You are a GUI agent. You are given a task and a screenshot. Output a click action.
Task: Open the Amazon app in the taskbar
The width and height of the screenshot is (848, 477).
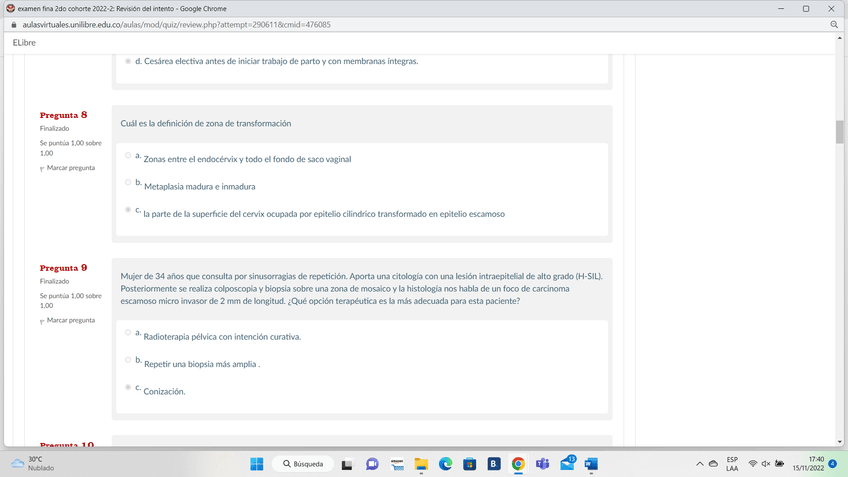click(397, 464)
